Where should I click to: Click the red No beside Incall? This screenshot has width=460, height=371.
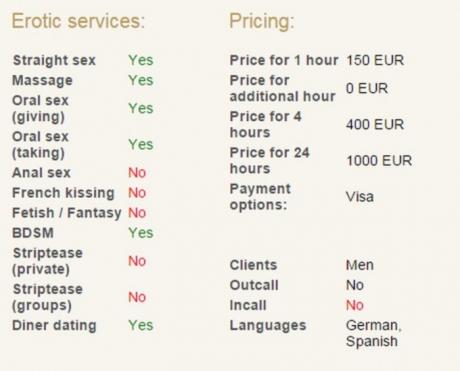[355, 305]
